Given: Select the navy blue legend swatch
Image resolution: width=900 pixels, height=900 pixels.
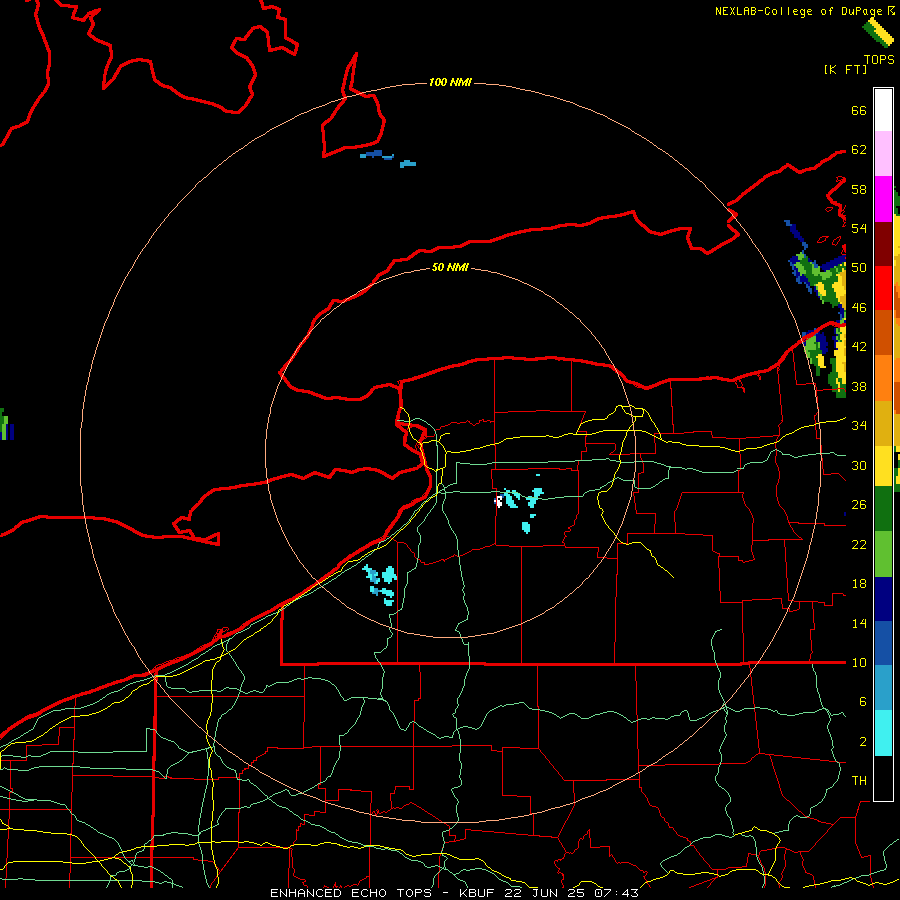Looking at the screenshot, I should pyautogui.click(x=883, y=599).
